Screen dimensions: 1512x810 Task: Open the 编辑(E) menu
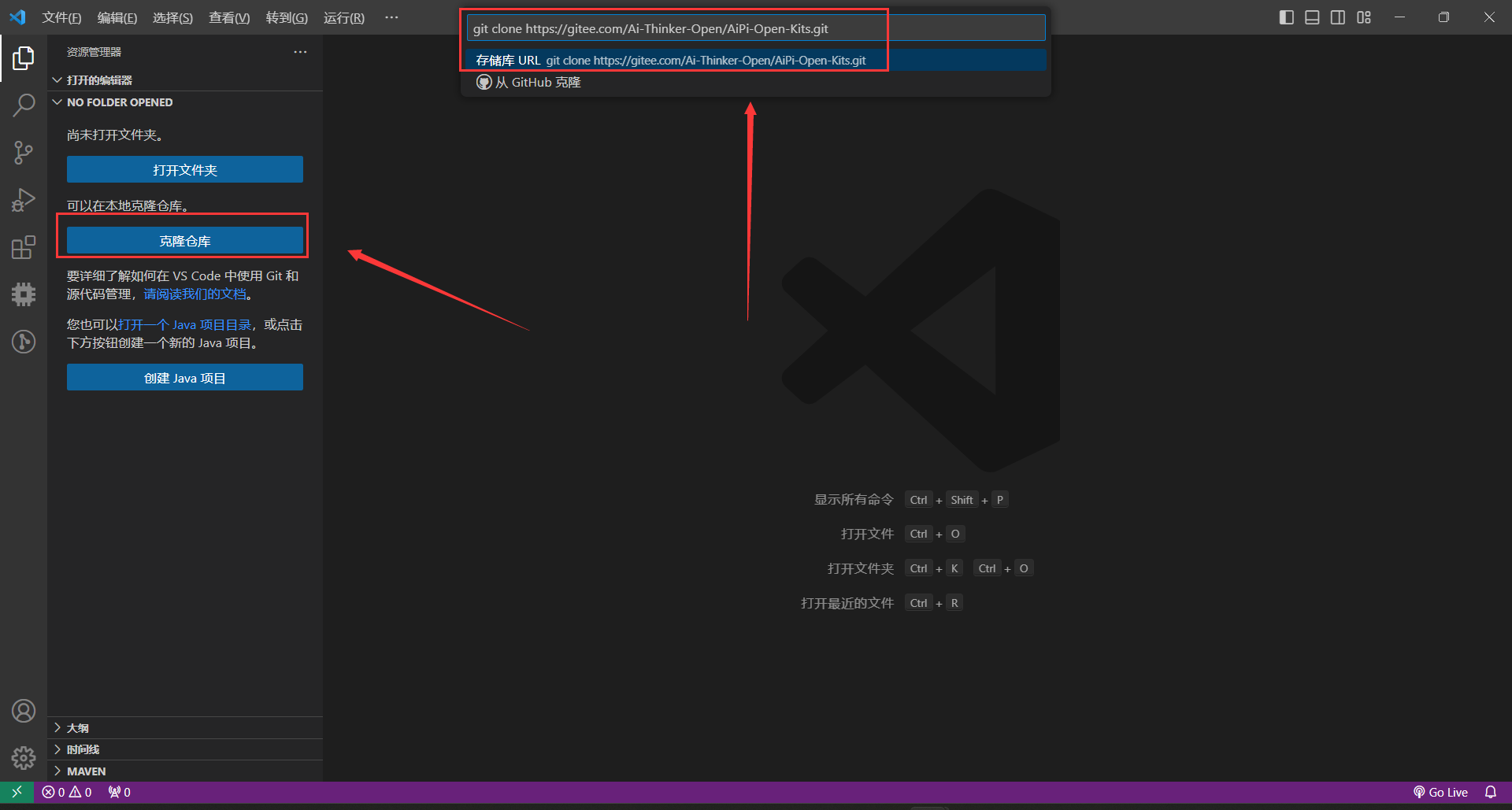point(117,17)
